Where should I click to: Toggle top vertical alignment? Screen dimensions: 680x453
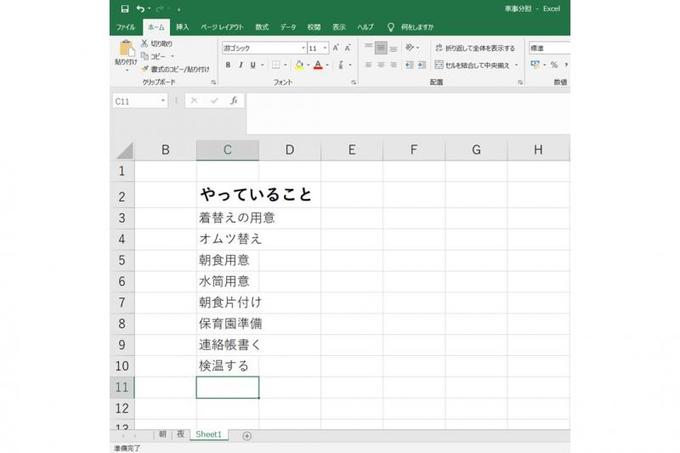[368, 47]
